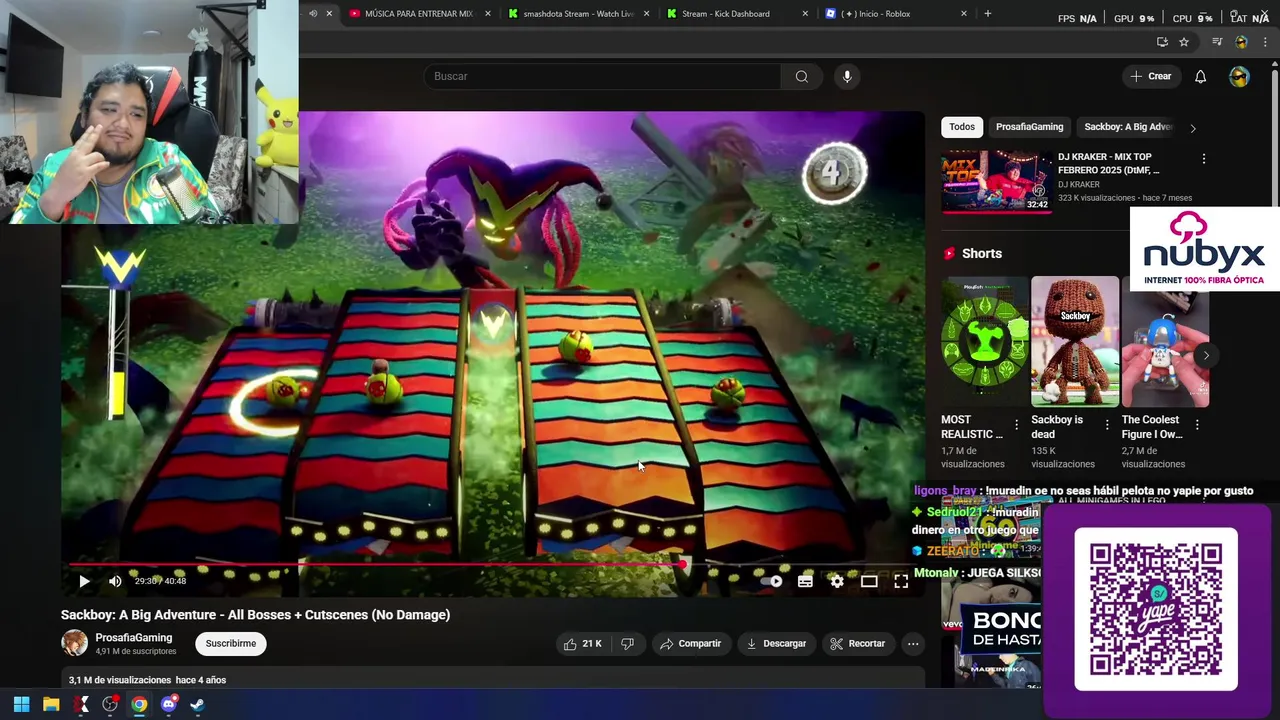The width and height of the screenshot is (1280, 720).
Task: Open Discord from the taskbar
Action: tap(168, 705)
